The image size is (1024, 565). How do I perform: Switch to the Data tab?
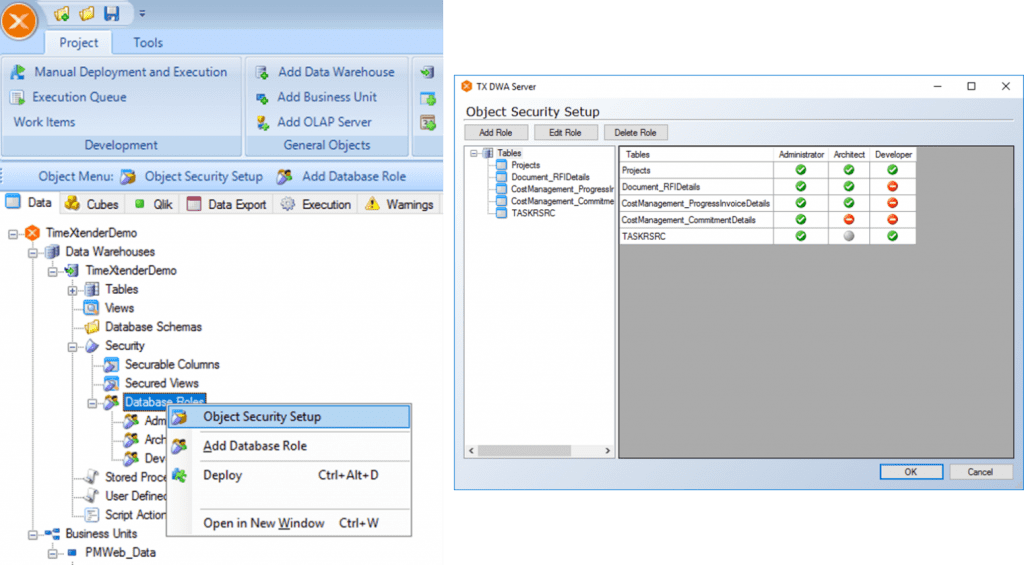click(x=29, y=203)
